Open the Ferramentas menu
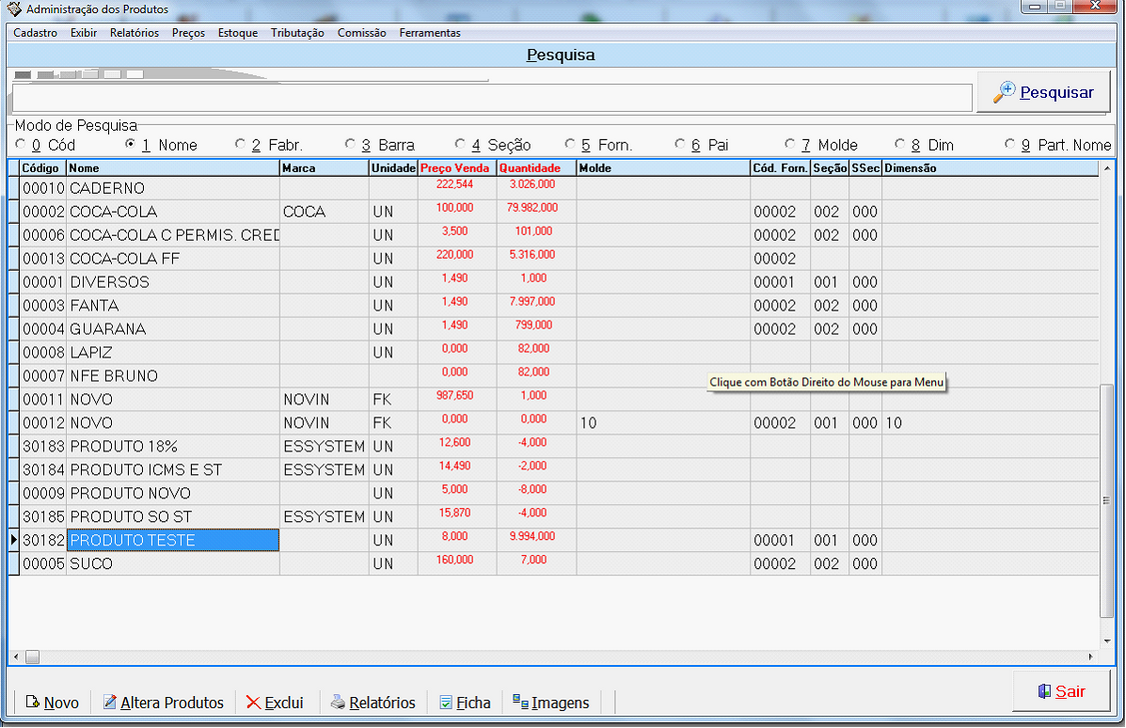Image resolution: width=1126 pixels, height=728 pixels. coord(430,33)
